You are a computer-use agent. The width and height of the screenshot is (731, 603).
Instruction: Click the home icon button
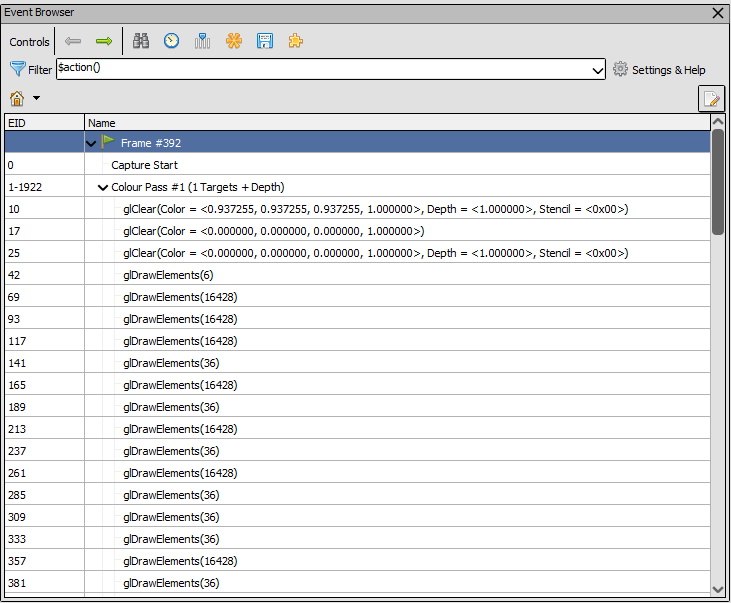17,98
